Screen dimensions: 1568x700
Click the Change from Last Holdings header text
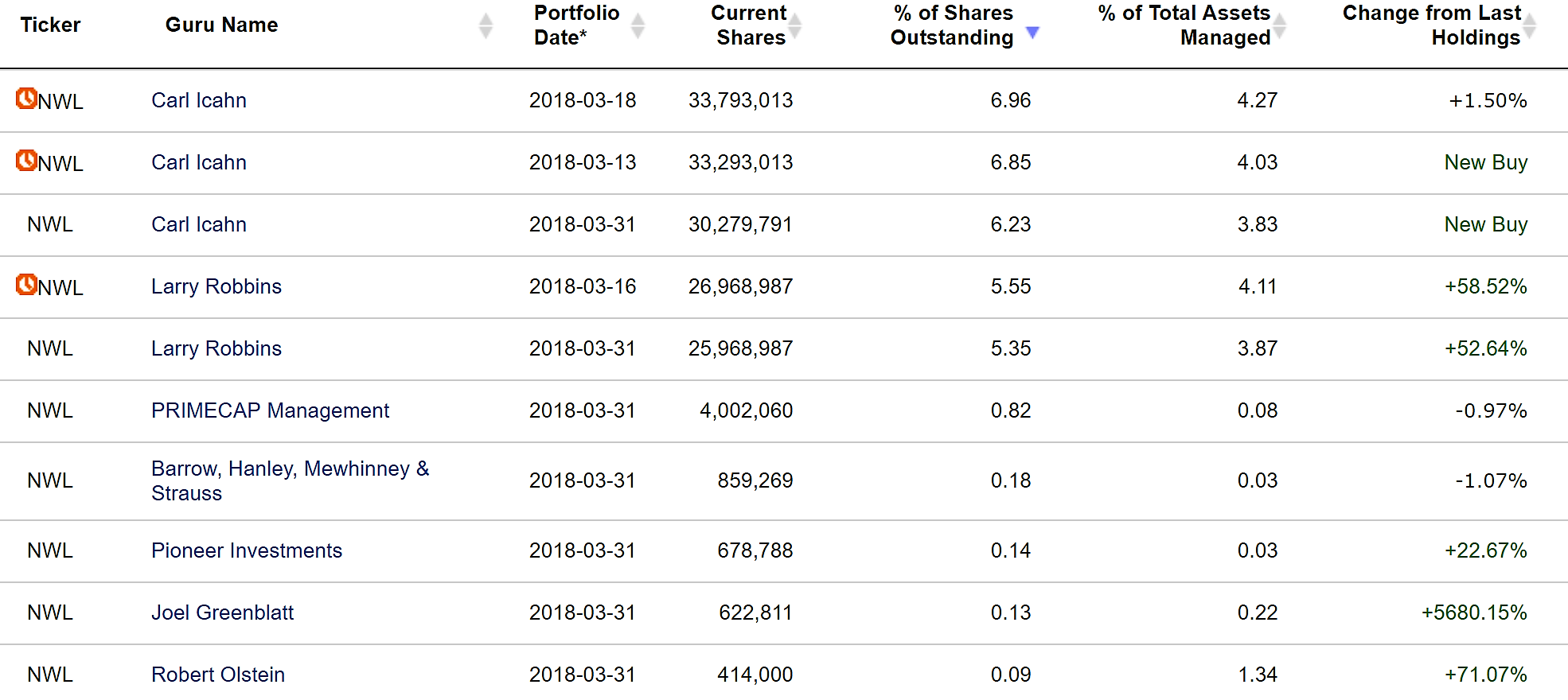(x=1432, y=25)
